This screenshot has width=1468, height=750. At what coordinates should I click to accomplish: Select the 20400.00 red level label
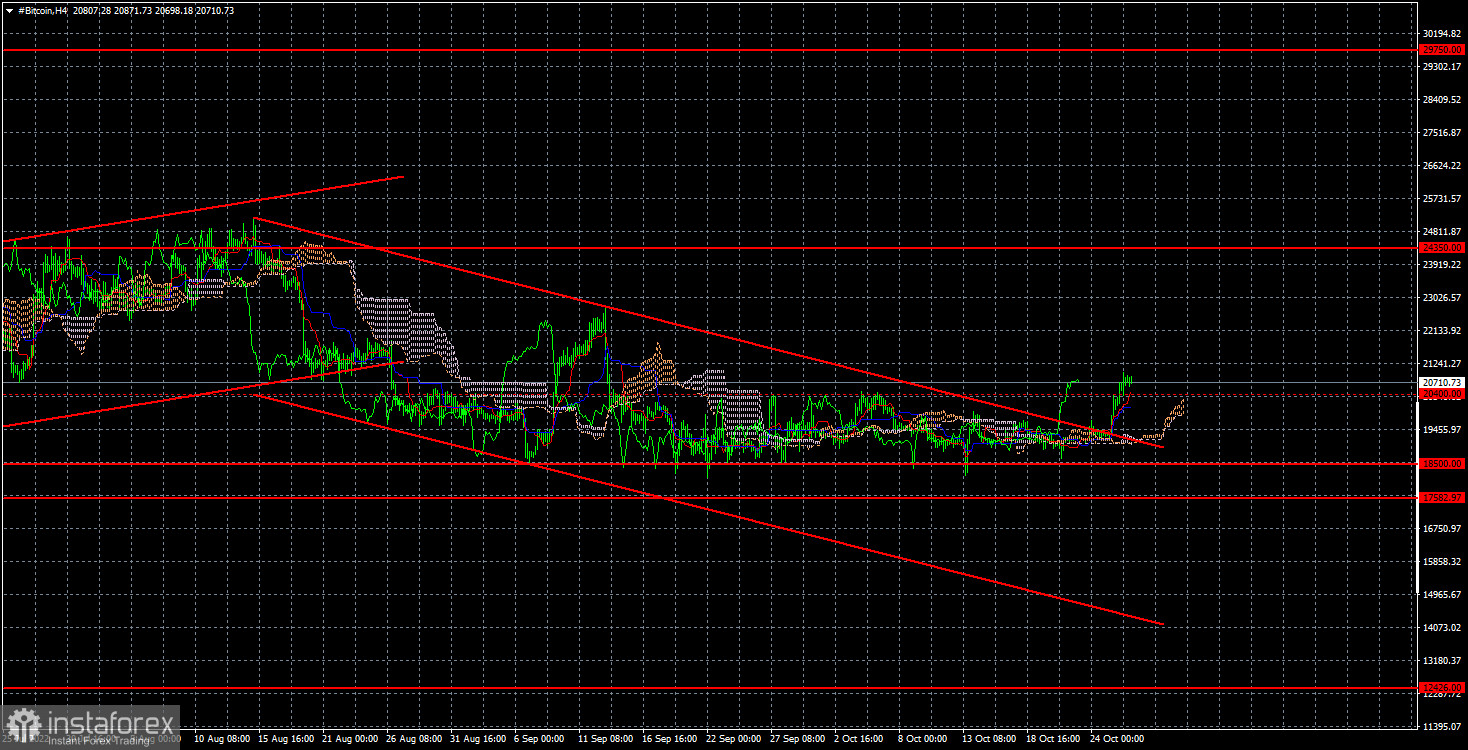click(x=1442, y=395)
